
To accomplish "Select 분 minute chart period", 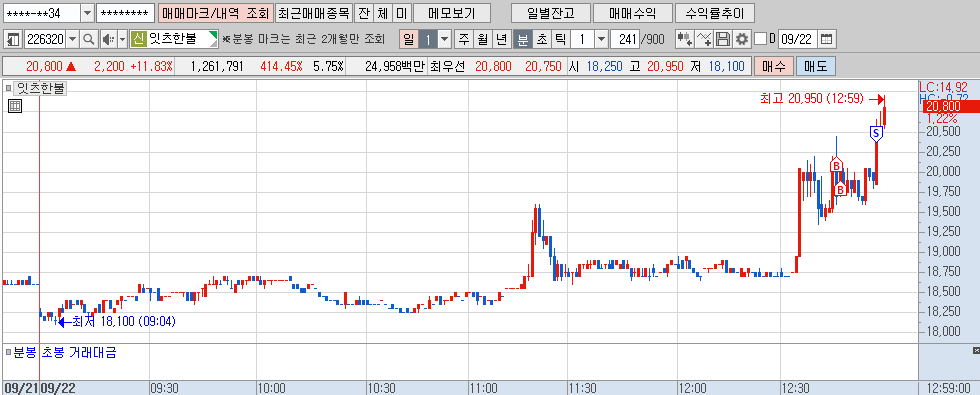I will [522, 39].
